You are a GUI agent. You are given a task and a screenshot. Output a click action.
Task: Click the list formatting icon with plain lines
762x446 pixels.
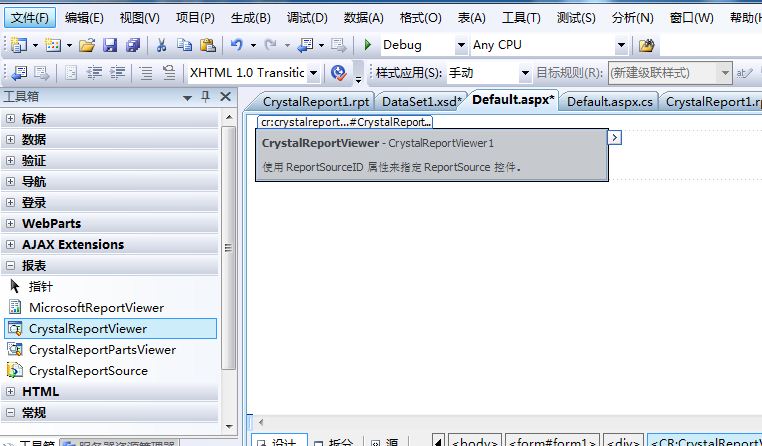click(146, 73)
